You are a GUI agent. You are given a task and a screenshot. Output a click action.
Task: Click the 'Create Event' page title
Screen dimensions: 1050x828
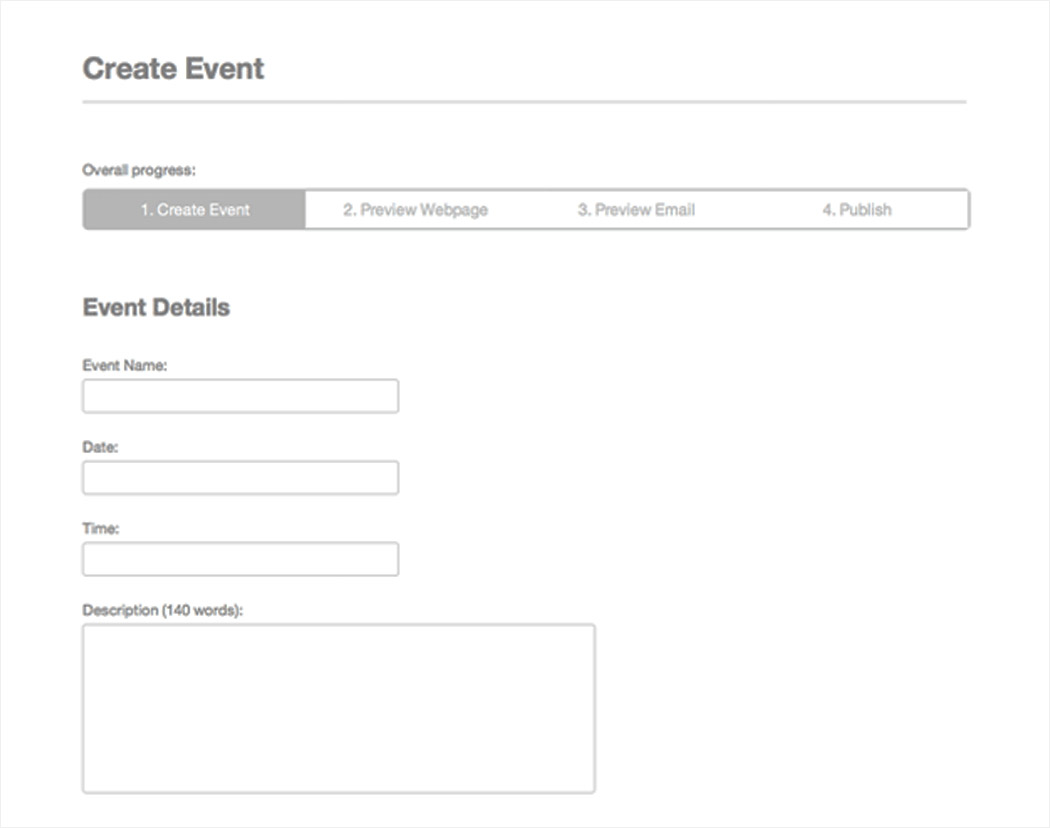172,68
